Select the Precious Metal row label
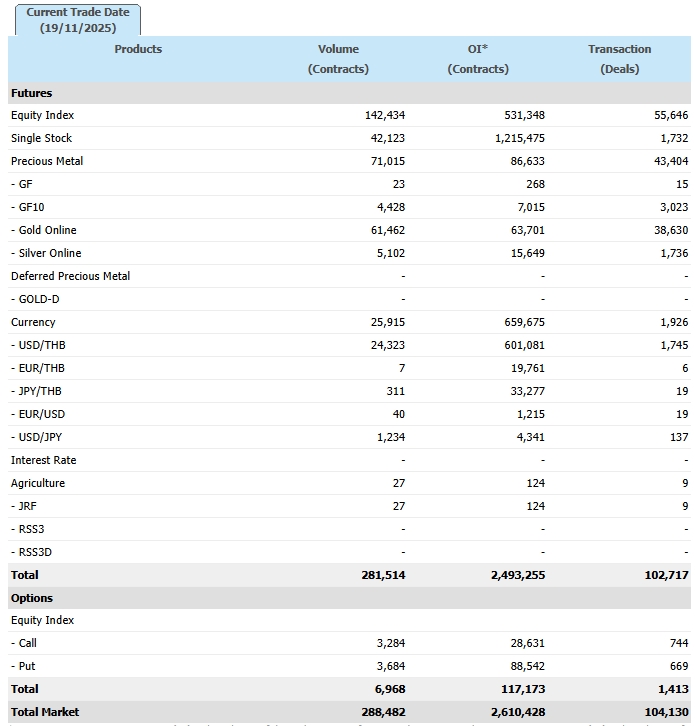 (47, 161)
